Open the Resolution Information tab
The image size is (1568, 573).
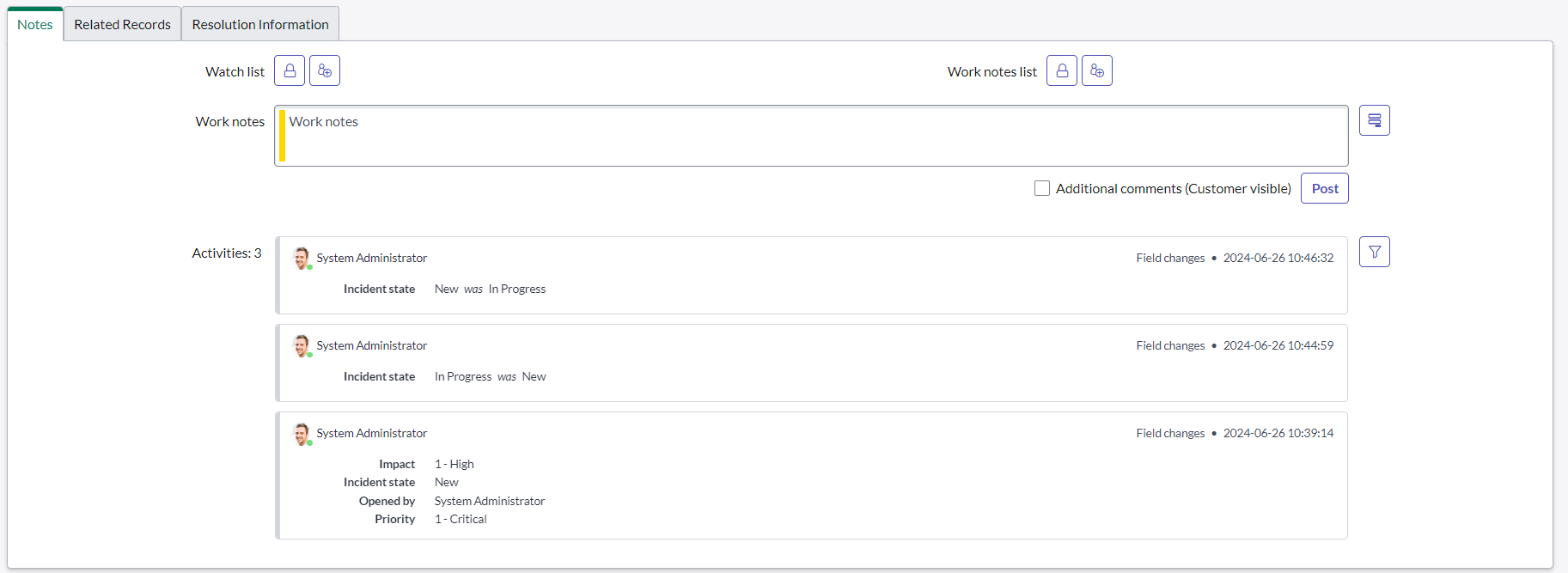pos(260,24)
